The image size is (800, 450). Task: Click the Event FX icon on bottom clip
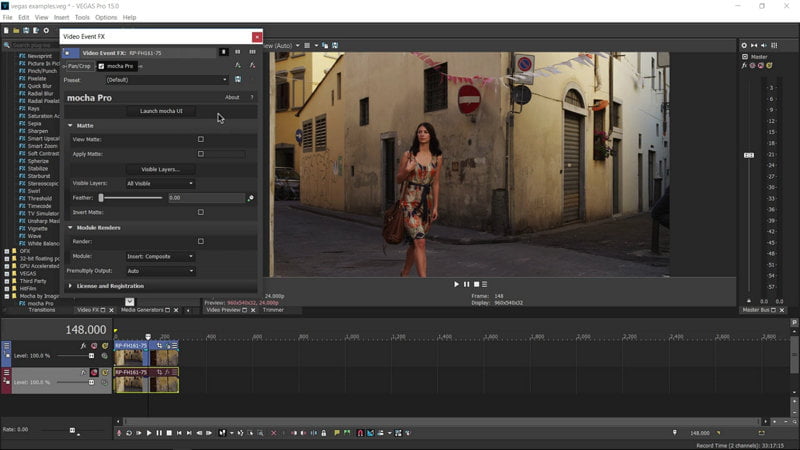coord(167,372)
